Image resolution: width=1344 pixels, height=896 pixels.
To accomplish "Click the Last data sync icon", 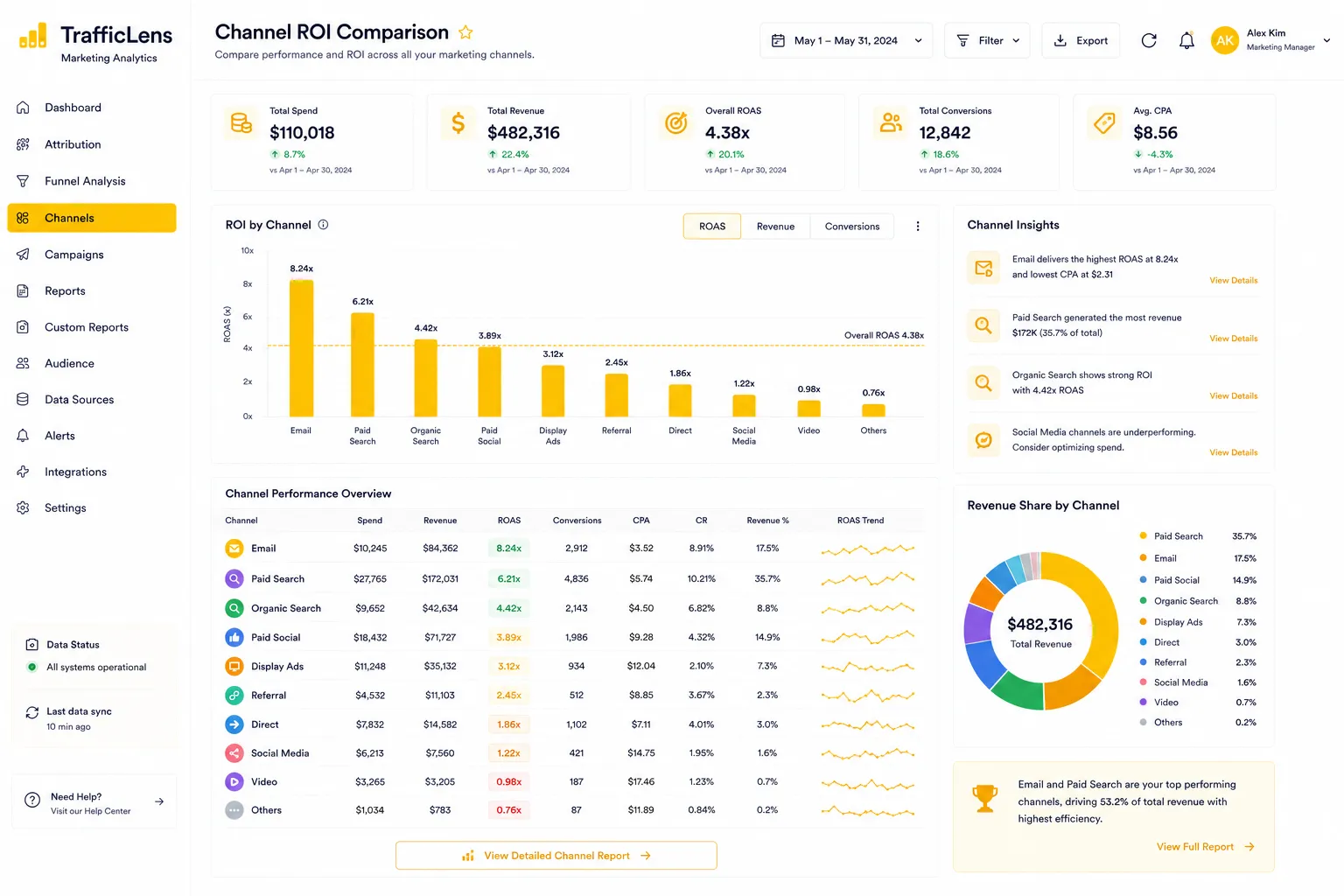I will [x=32, y=713].
